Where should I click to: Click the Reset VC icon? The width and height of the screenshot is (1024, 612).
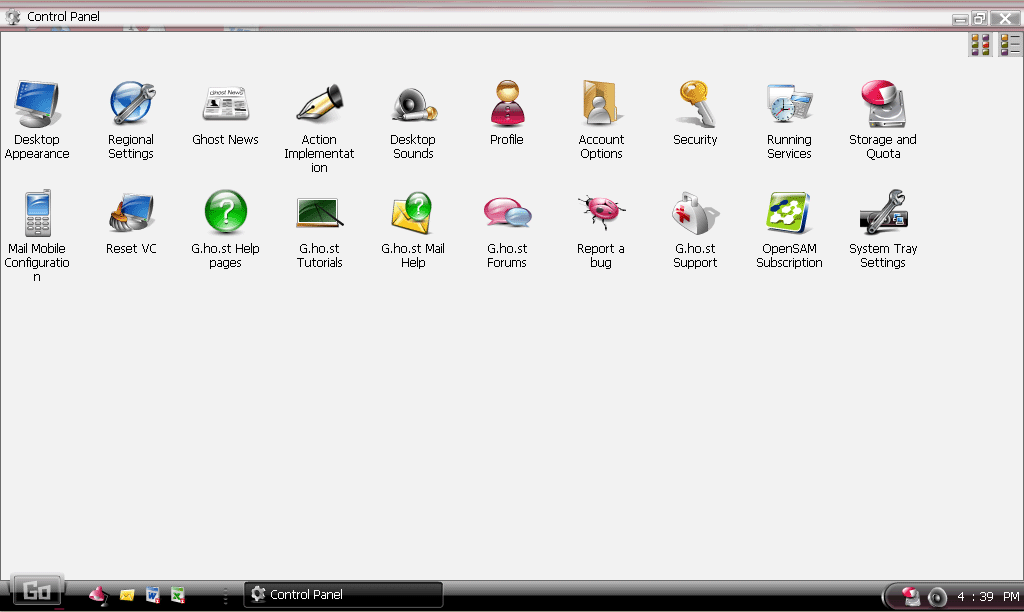pos(131,214)
